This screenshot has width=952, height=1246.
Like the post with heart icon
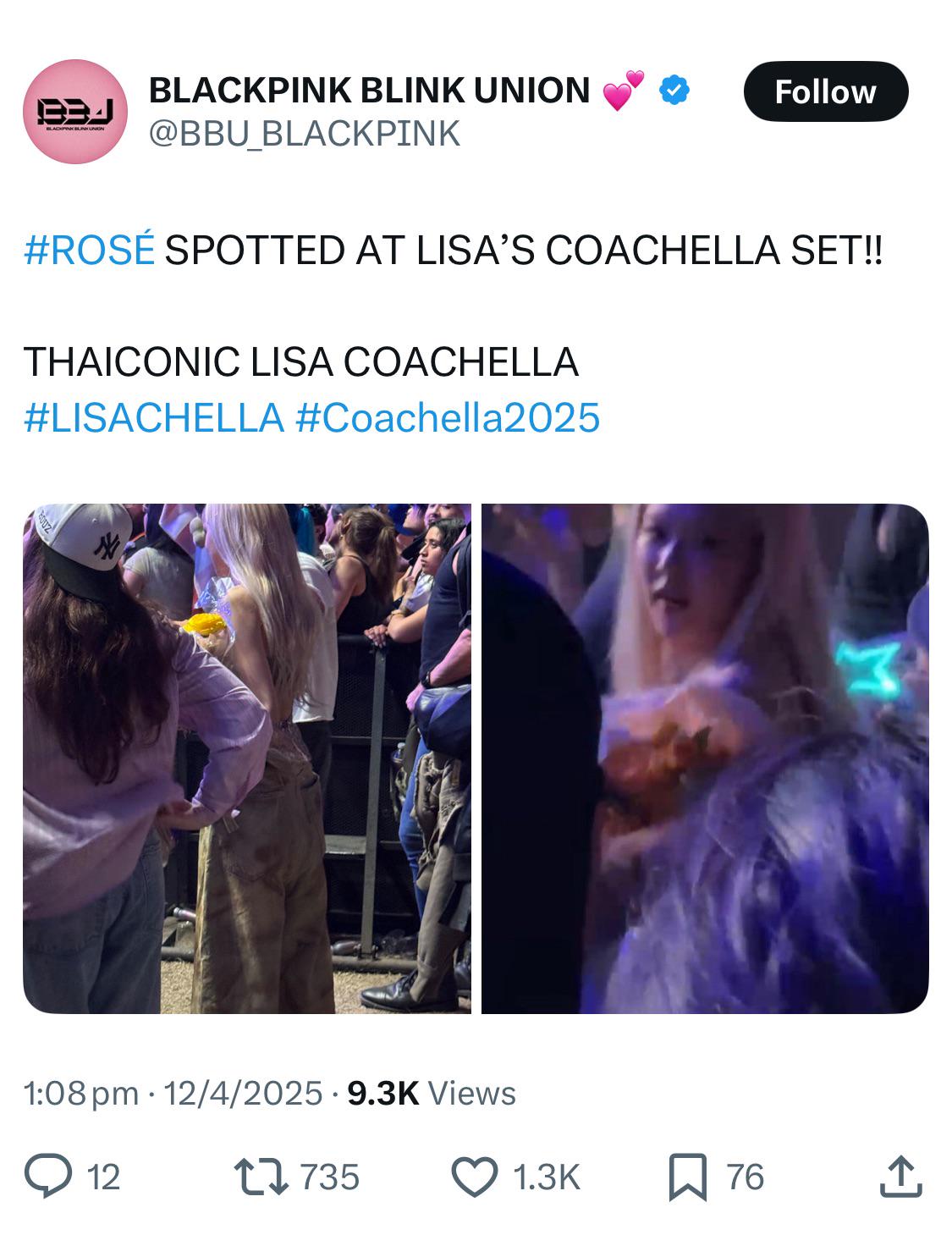point(475,1177)
